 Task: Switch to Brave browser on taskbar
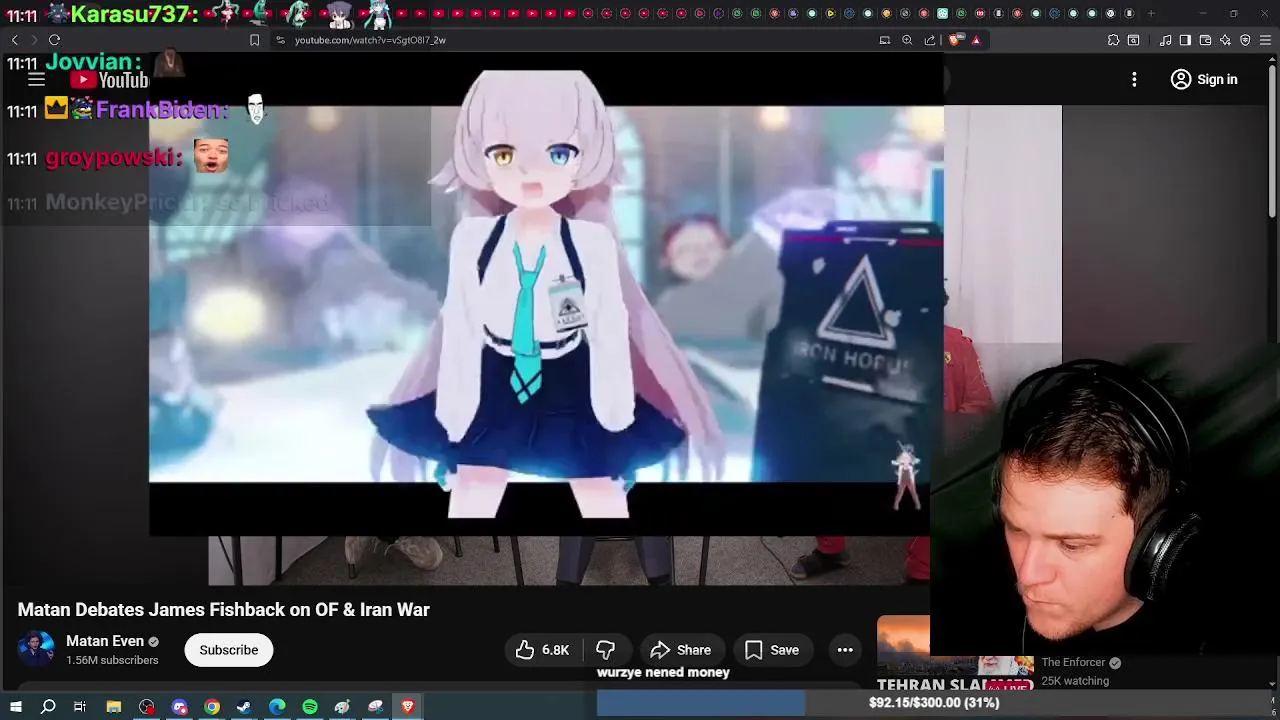point(408,707)
